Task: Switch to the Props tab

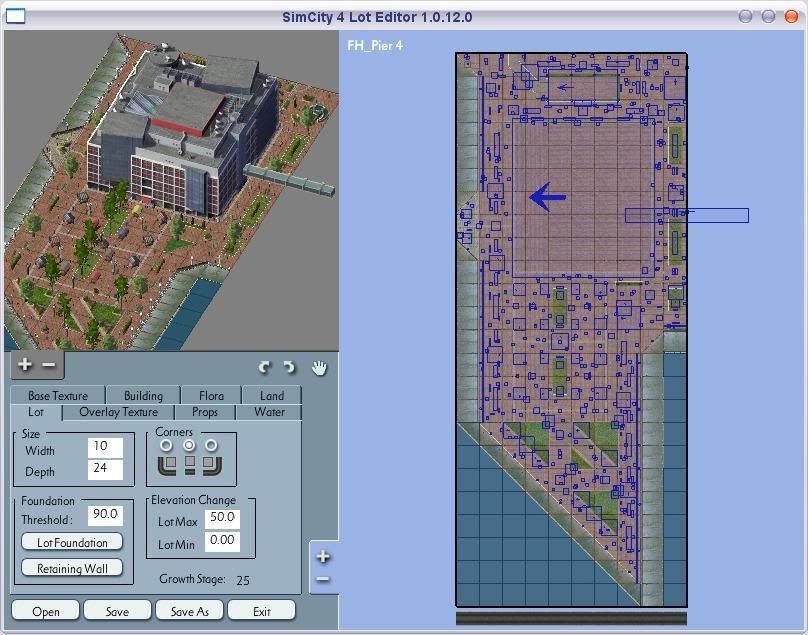Action: [x=205, y=412]
